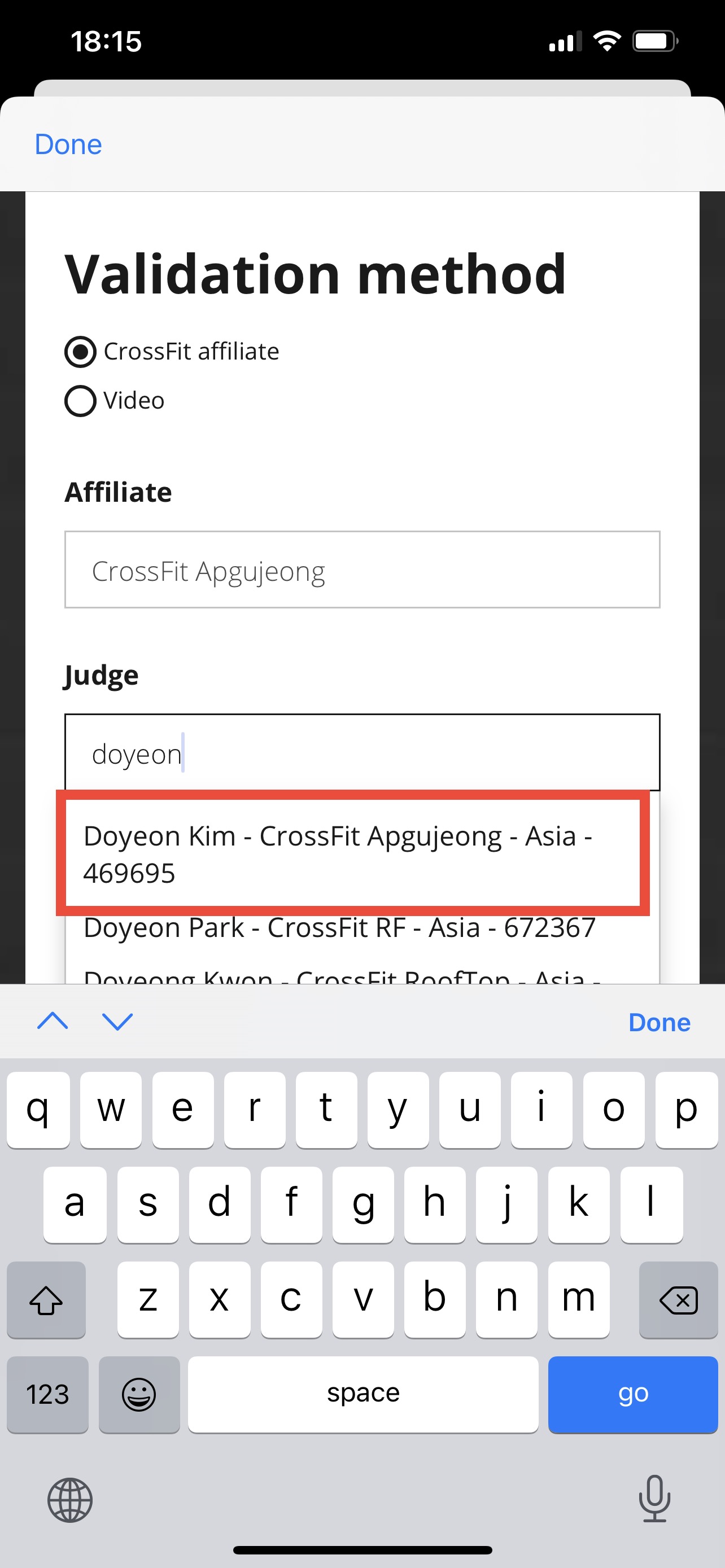
Task: Open the emoji keyboard
Action: [139, 1394]
